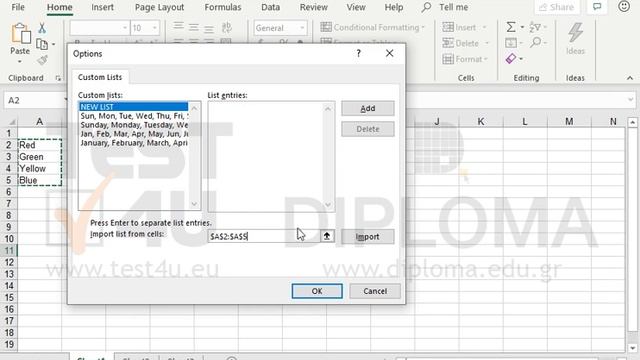Viewport: 640px width, 360px height.
Task: Click the Add button
Action: point(367,108)
